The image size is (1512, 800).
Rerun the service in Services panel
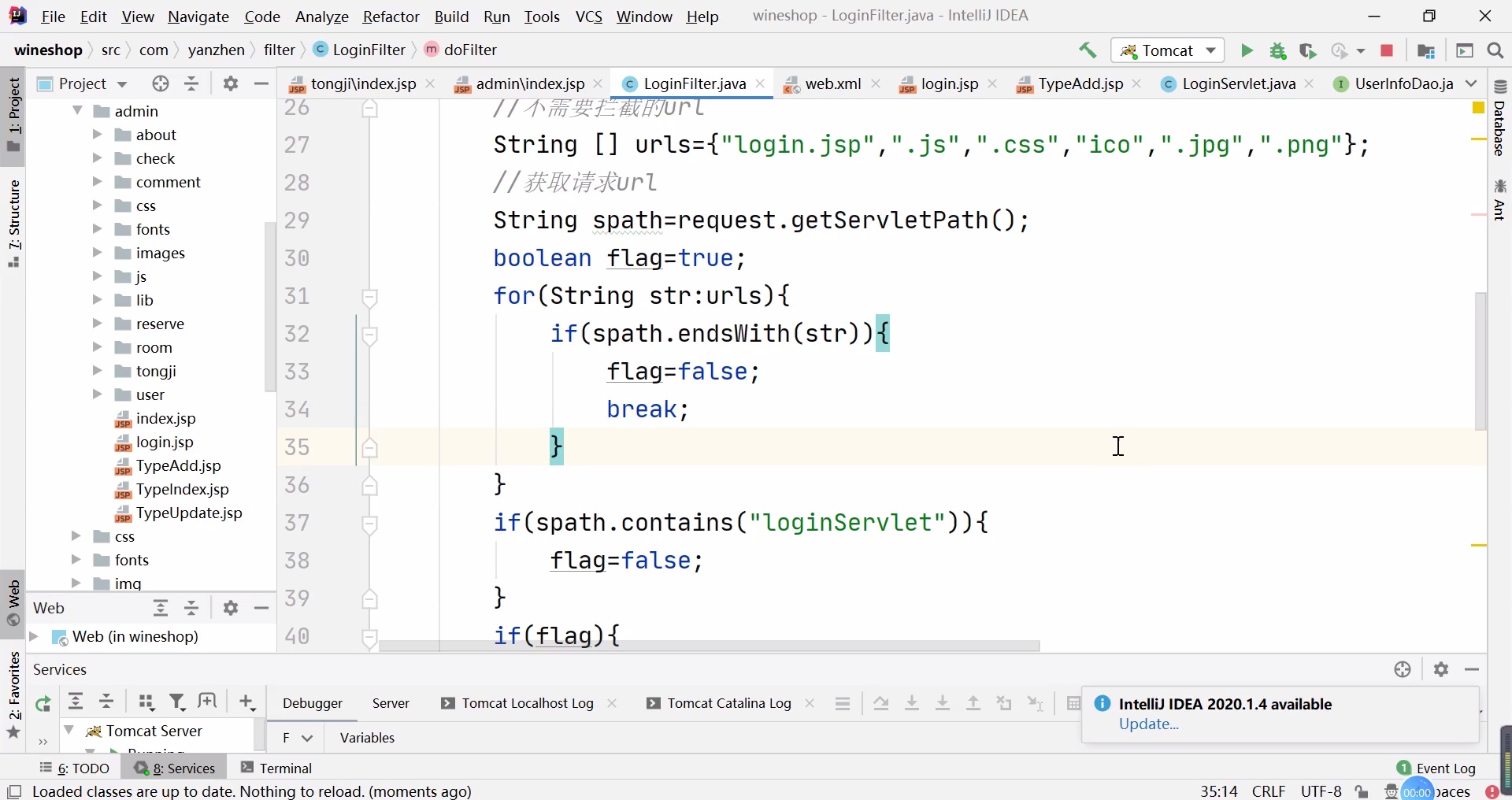tap(43, 703)
